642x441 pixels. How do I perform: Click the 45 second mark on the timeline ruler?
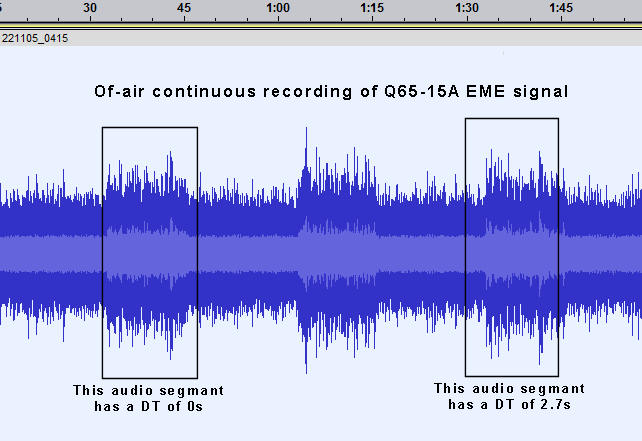(x=184, y=8)
